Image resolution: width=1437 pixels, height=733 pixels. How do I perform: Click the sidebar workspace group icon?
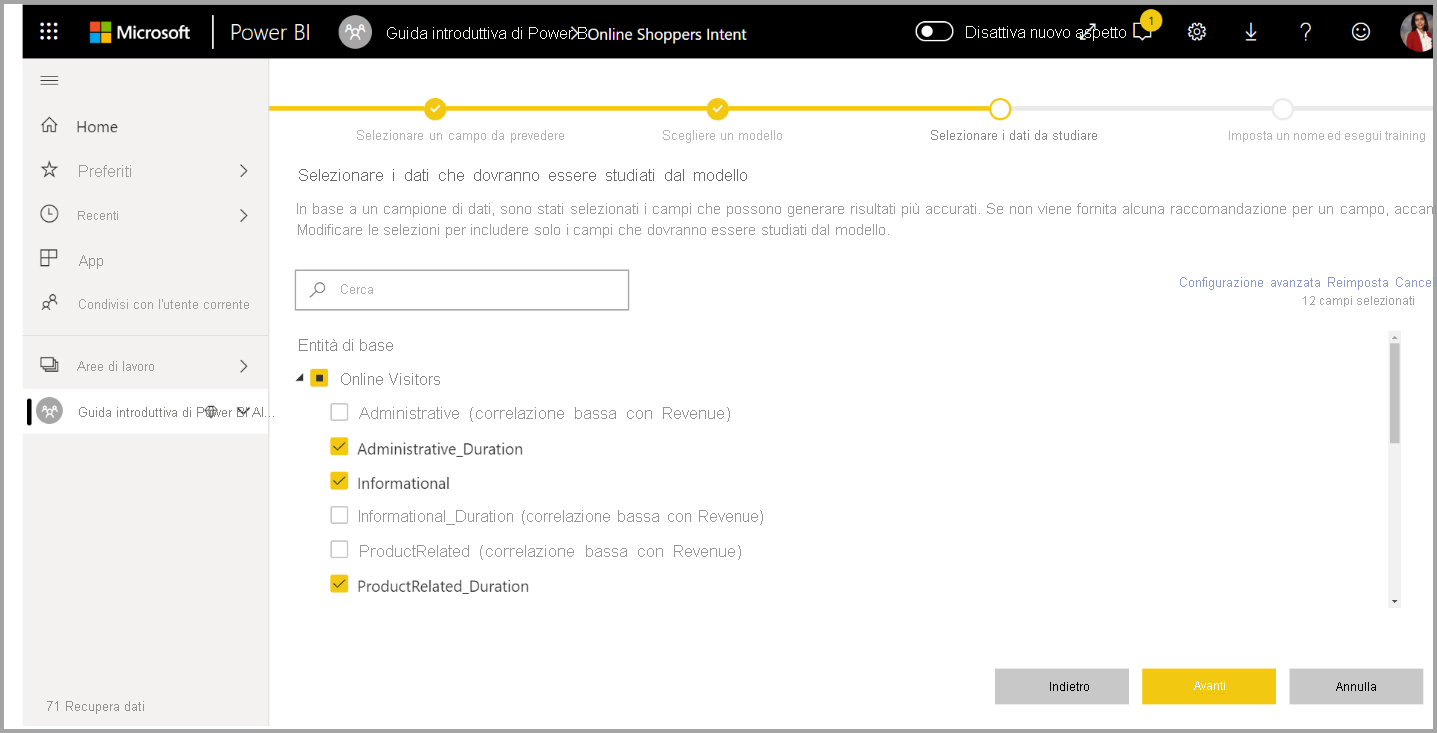coord(49,411)
